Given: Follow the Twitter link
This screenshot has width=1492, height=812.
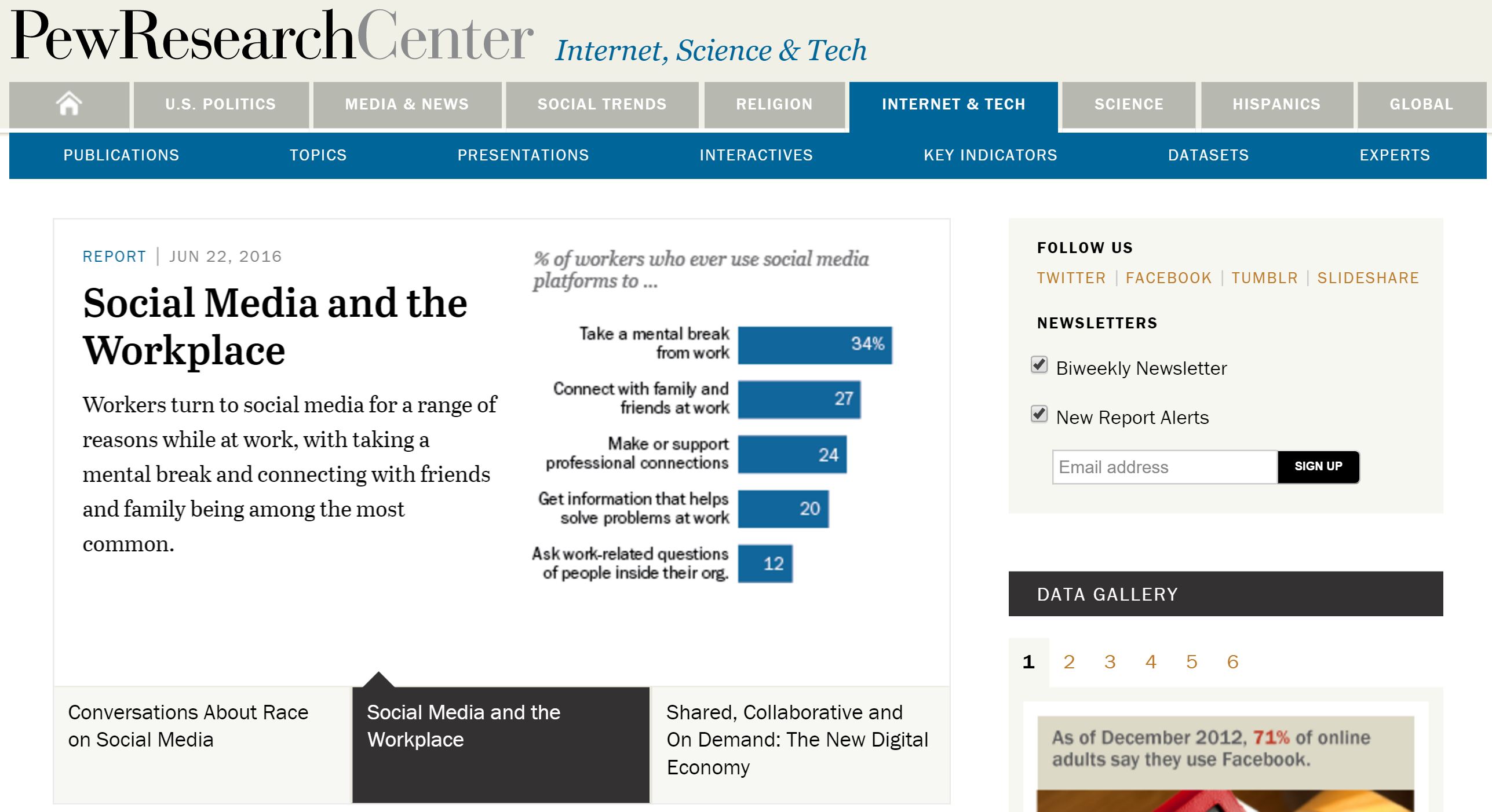Looking at the screenshot, I should pos(1071,278).
